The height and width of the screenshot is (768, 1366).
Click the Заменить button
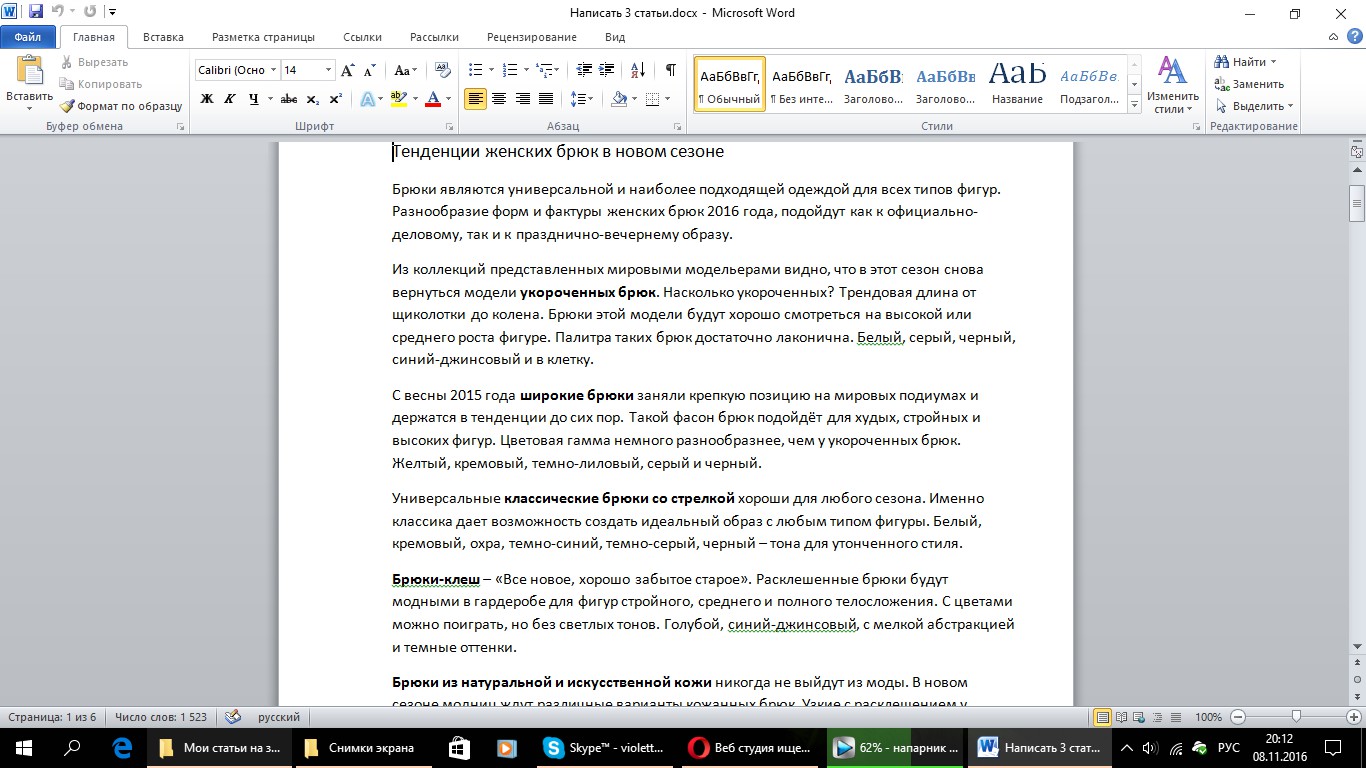pyautogui.click(x=1249, y=84)
